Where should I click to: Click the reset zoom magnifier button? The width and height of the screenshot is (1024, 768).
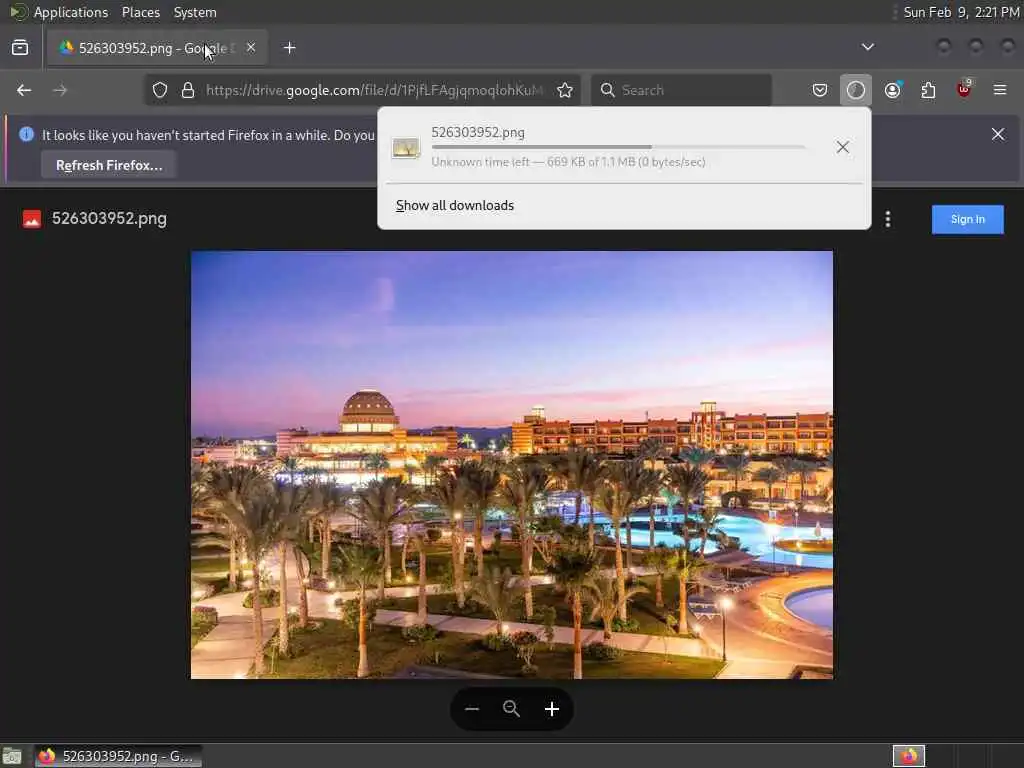(511, 709)
